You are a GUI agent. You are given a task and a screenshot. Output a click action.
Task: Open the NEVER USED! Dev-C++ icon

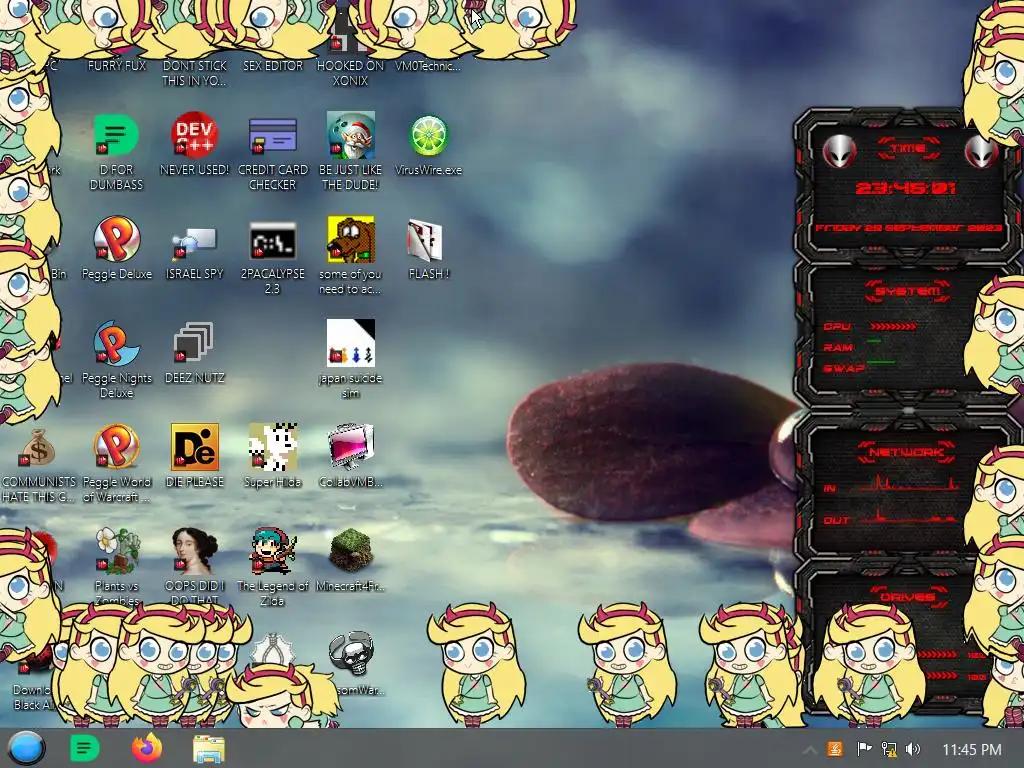pos(194,136)
